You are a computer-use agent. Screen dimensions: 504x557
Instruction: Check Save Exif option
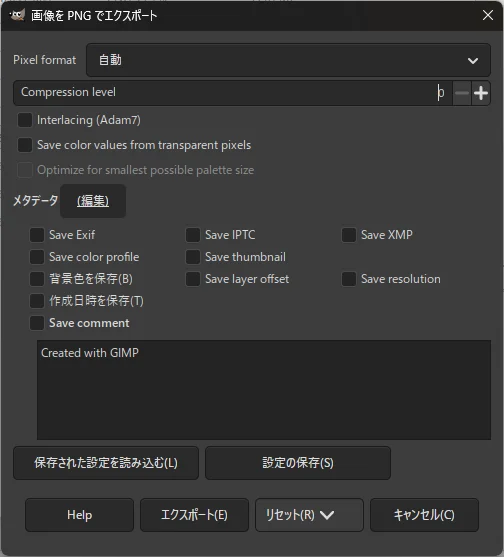pos(37,235)
